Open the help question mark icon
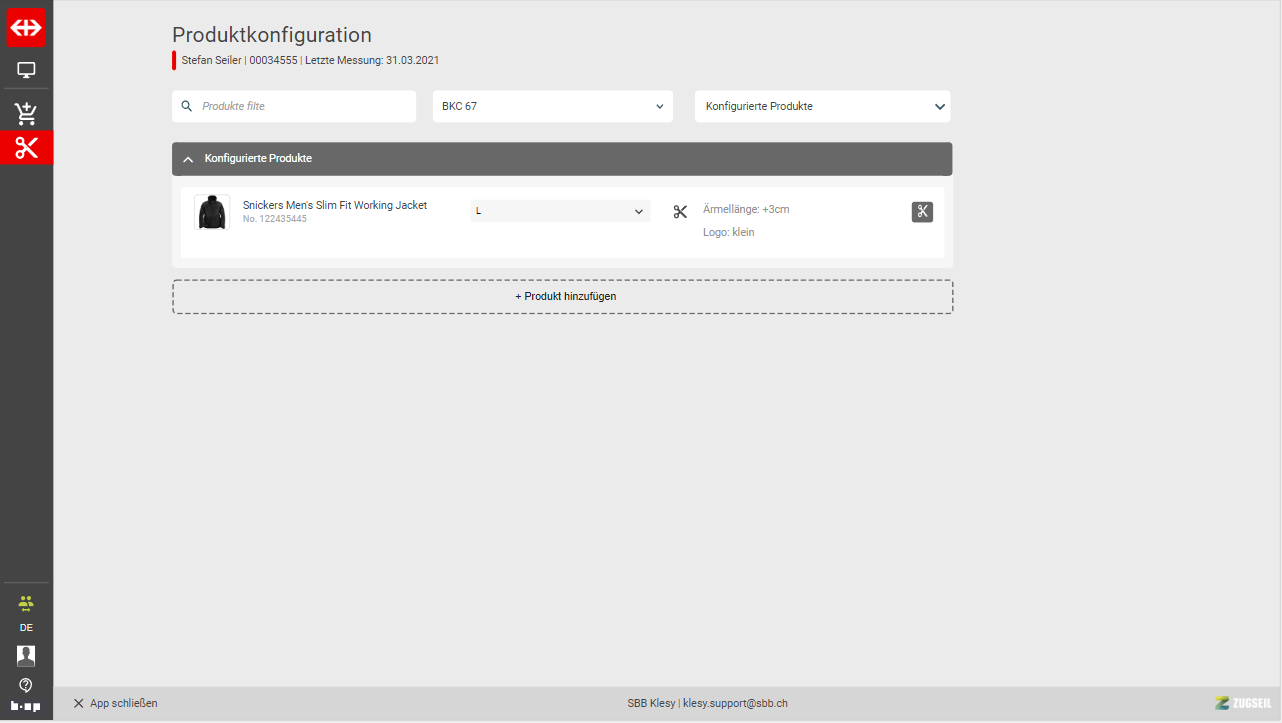1282x723 pixels. (x=26, y=685)
